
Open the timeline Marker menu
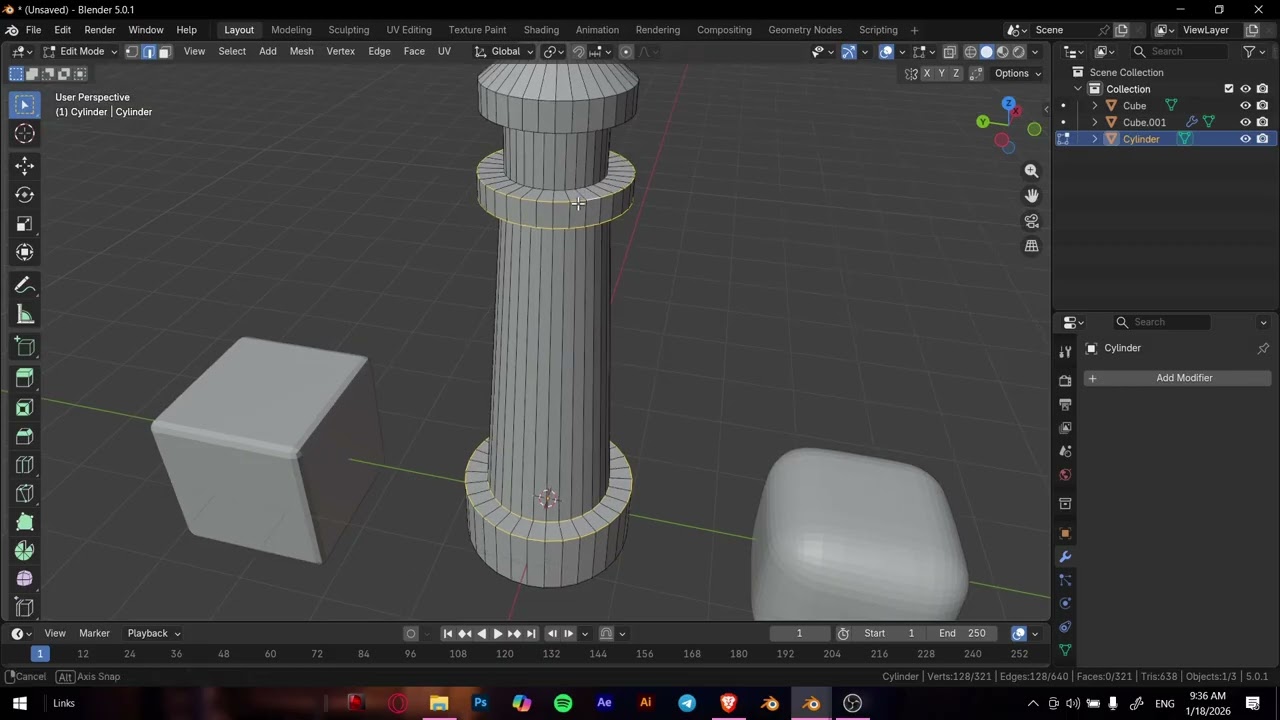(x=94, y=633)
